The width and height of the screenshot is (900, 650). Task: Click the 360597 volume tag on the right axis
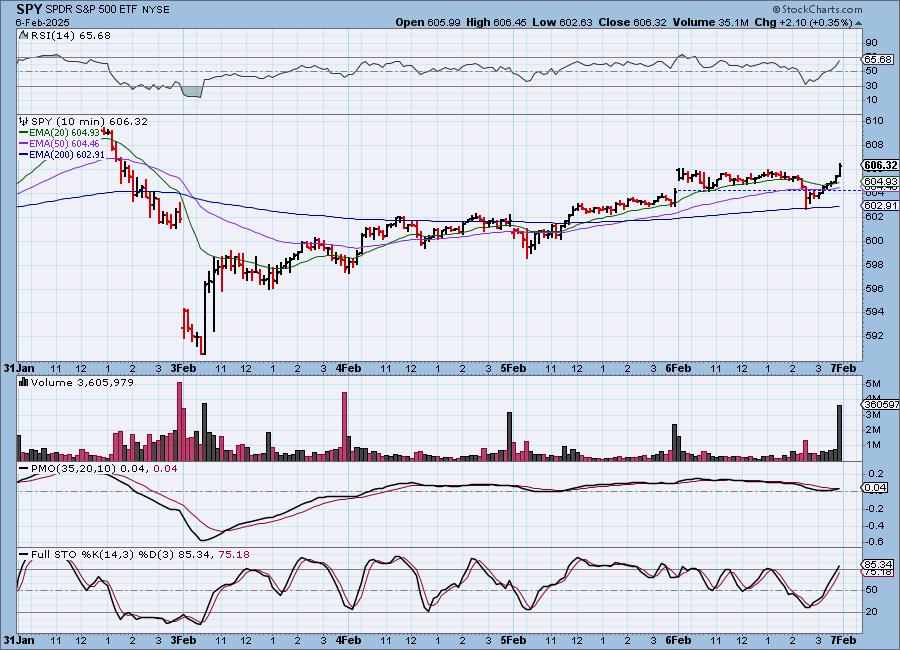tap(880, 405)
